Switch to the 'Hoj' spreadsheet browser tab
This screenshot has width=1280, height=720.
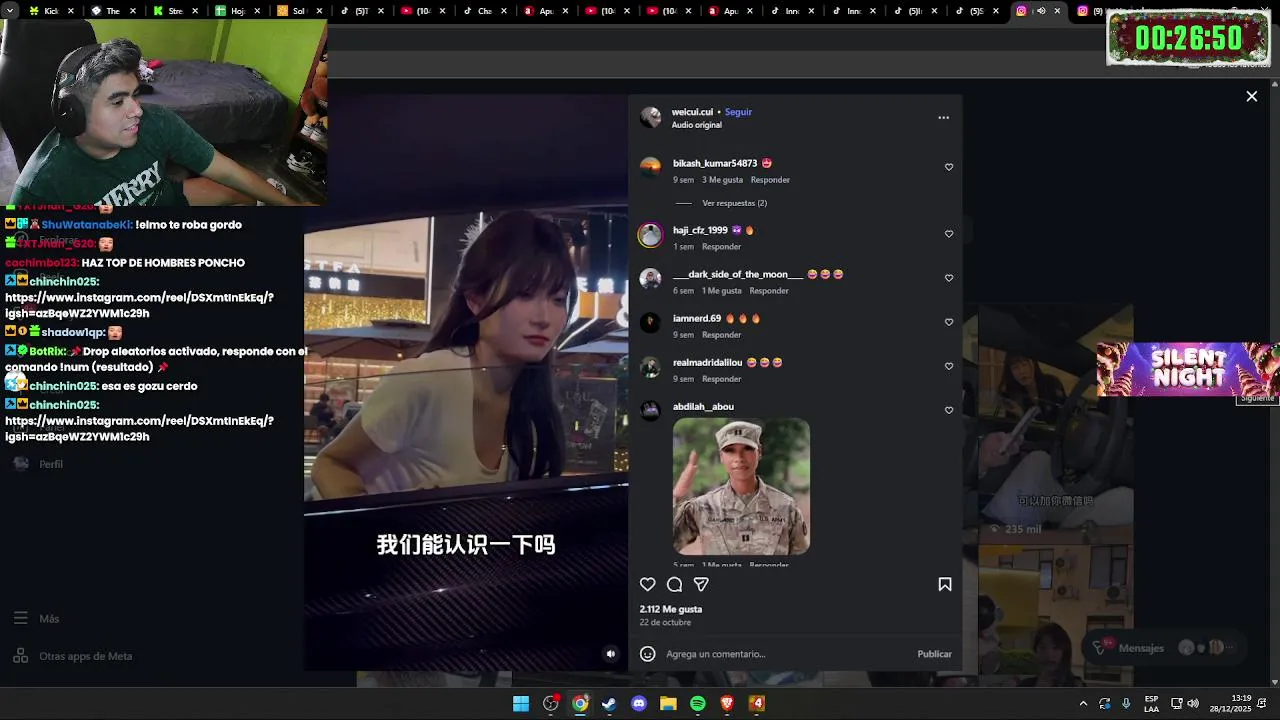237,11
